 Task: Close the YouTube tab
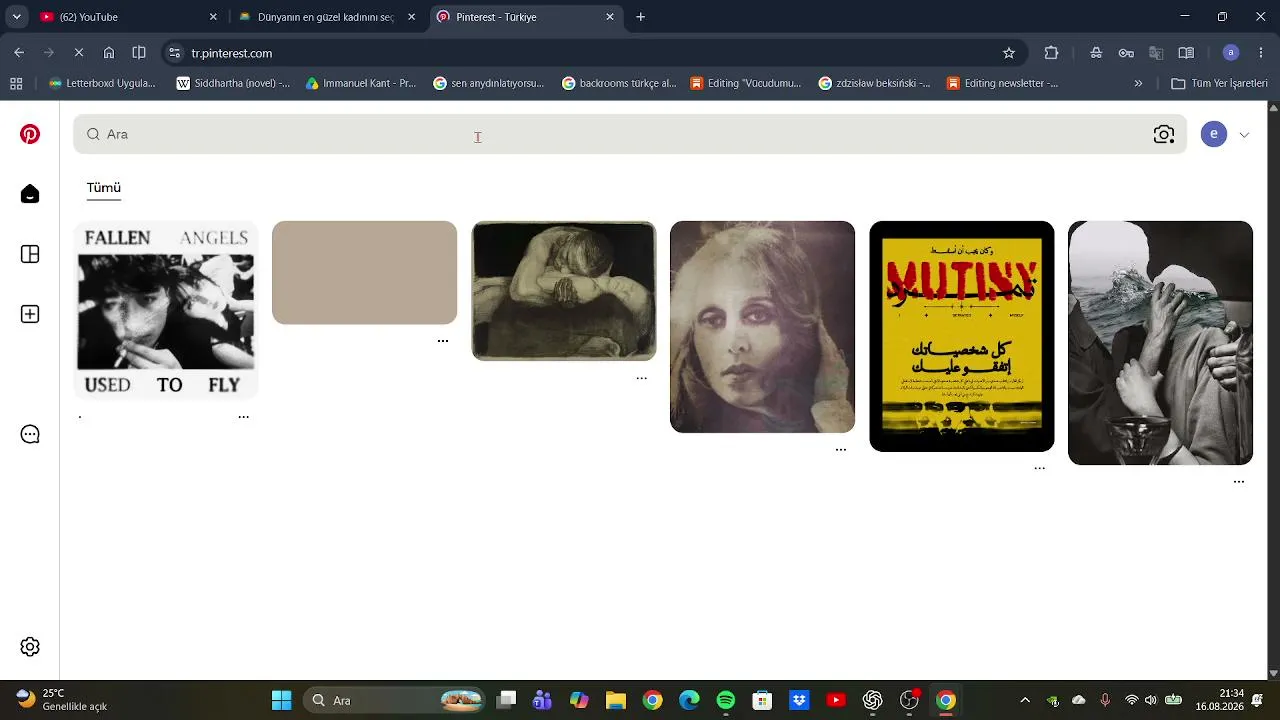pyautogui.click(x=213, y=17)
